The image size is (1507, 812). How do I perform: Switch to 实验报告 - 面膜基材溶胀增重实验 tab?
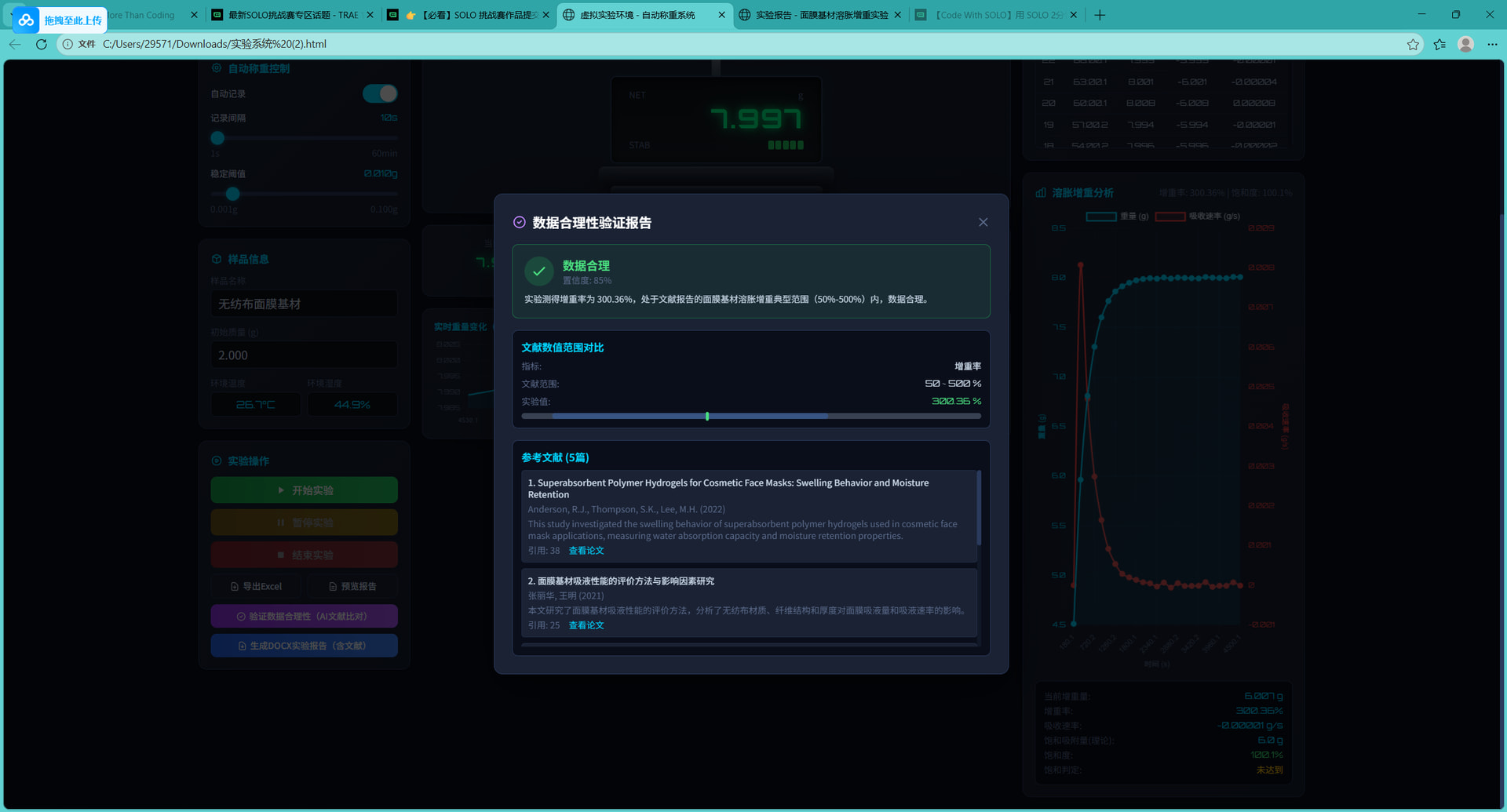coord(821,15)
